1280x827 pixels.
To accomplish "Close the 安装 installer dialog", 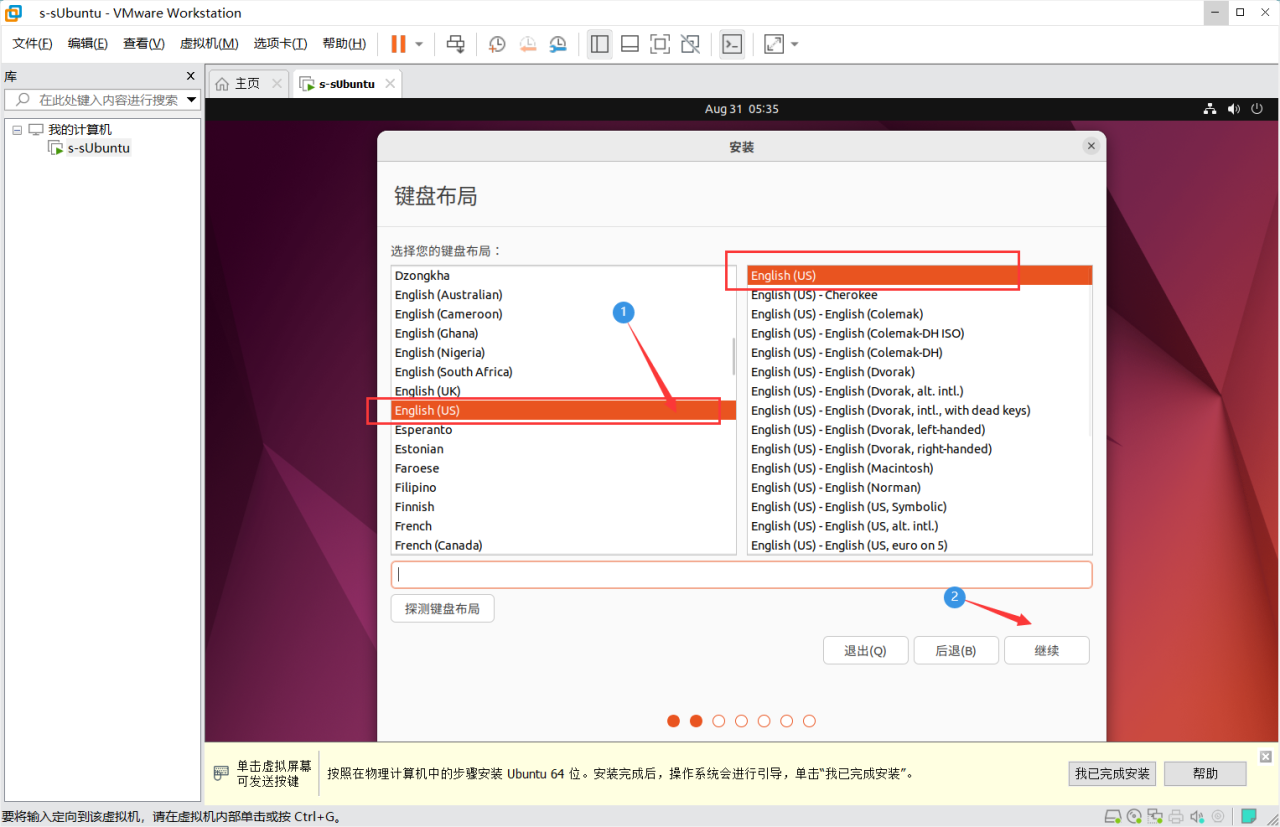I will pyautogui.click(x=1091, y=146).
